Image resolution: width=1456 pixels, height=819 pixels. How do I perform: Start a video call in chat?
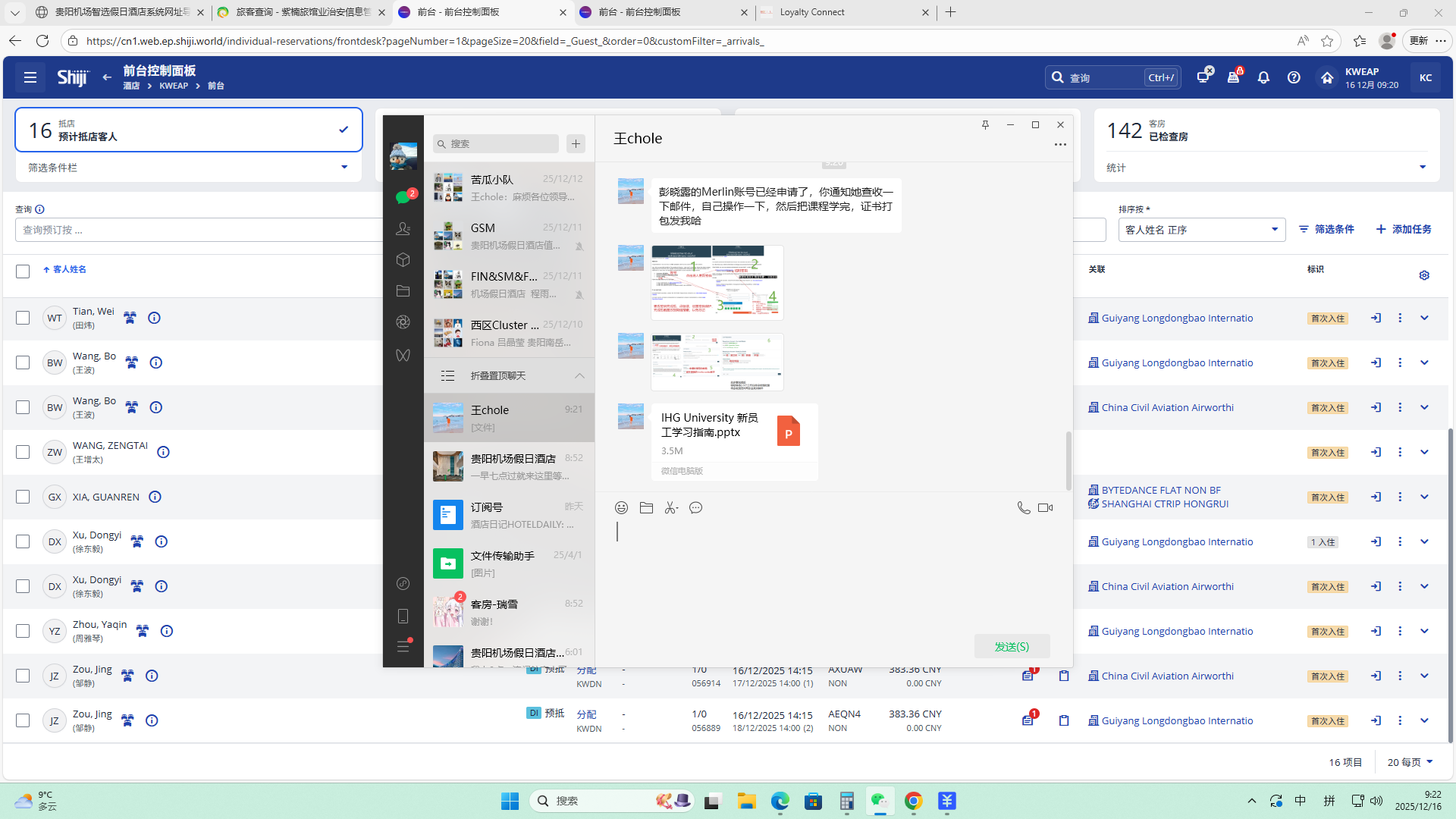(1045, 508)
